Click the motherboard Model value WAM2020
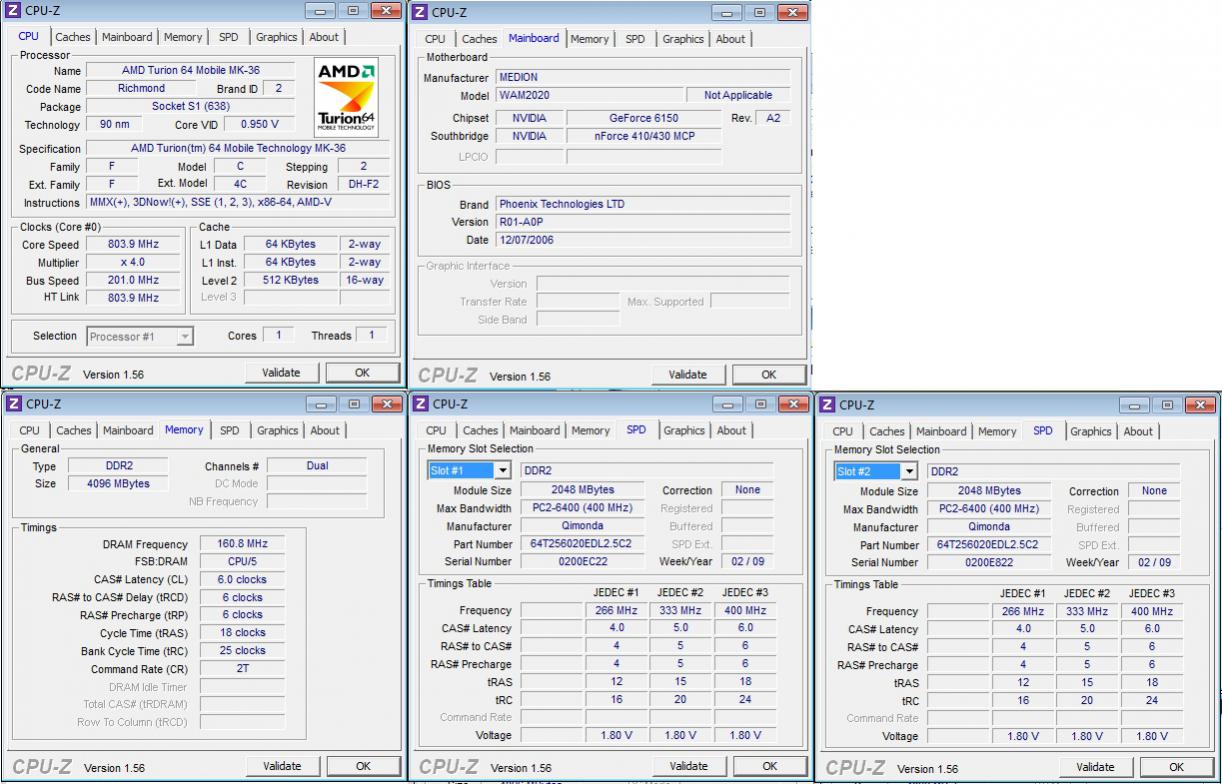Viewport: 1222px width, 784px height. pos(589,96)
